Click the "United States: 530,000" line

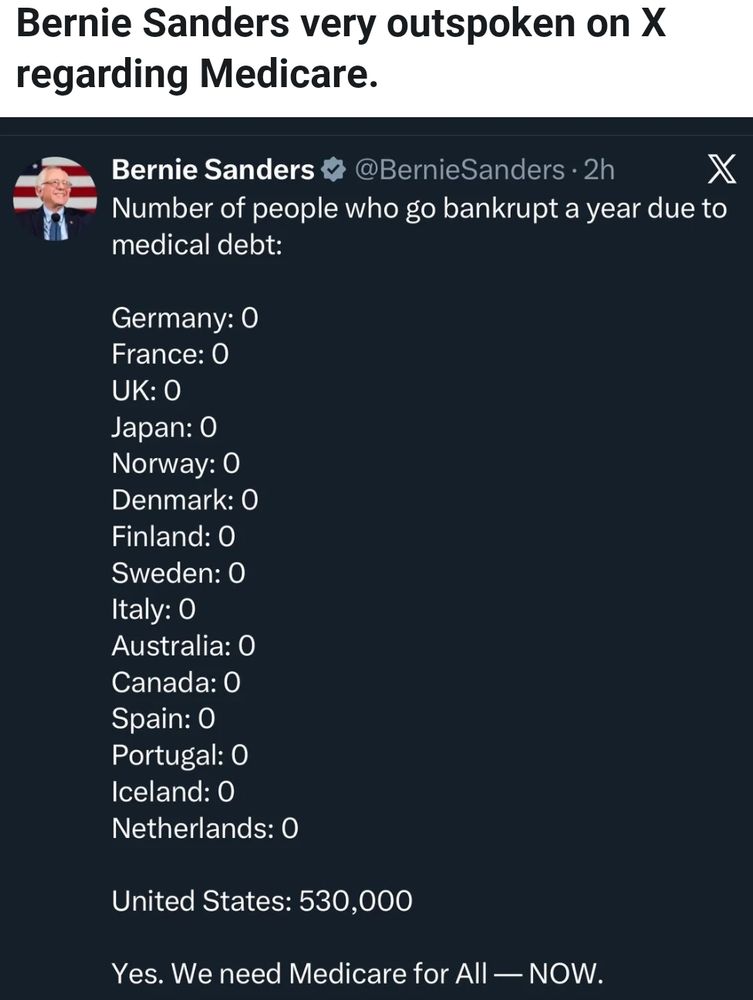262,901
